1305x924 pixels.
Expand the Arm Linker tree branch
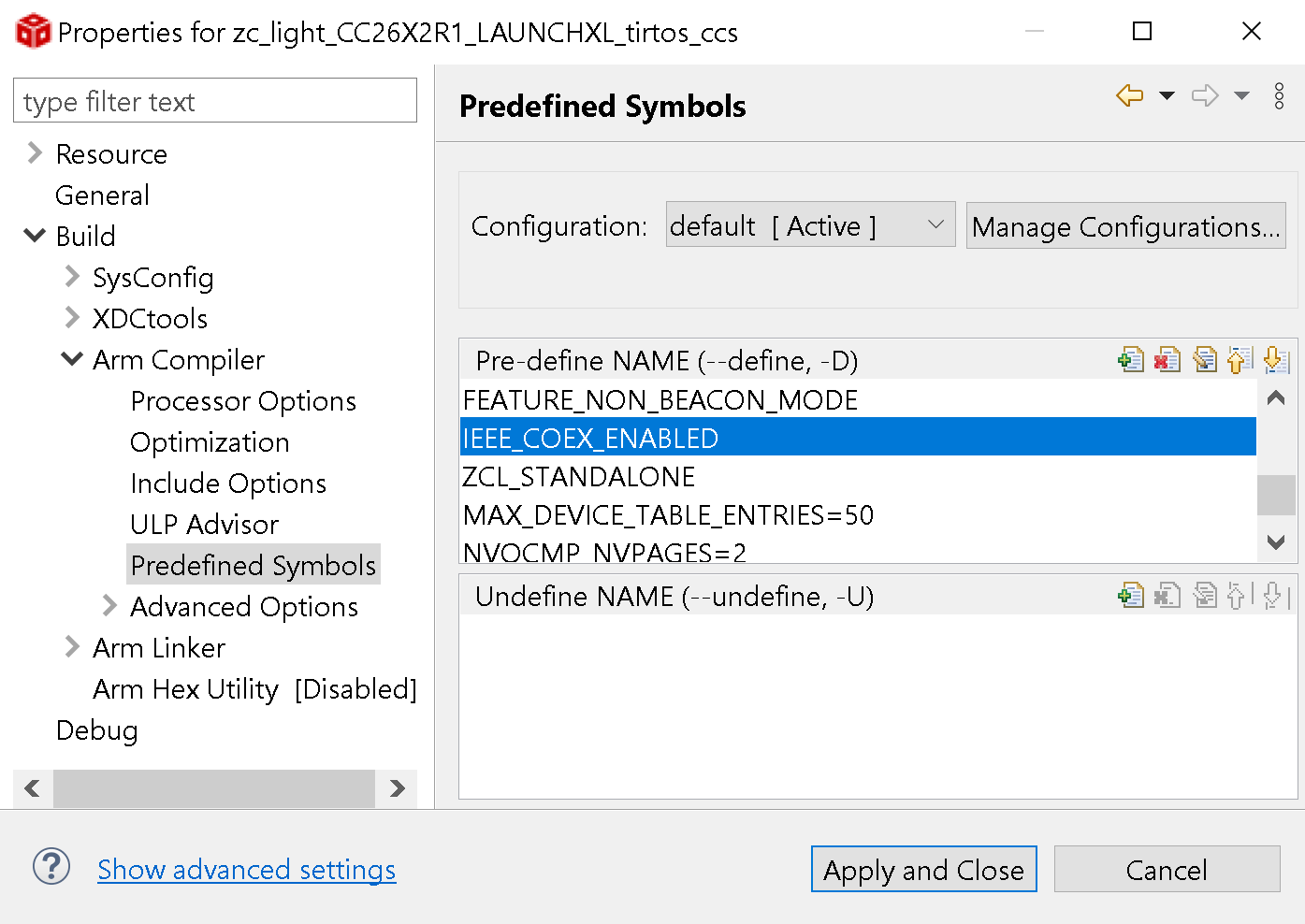tap(73, 646)
